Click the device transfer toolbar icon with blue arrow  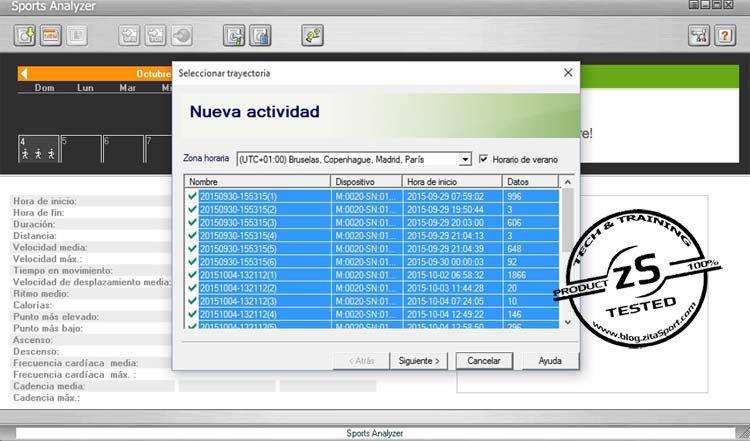coord(234,36)
